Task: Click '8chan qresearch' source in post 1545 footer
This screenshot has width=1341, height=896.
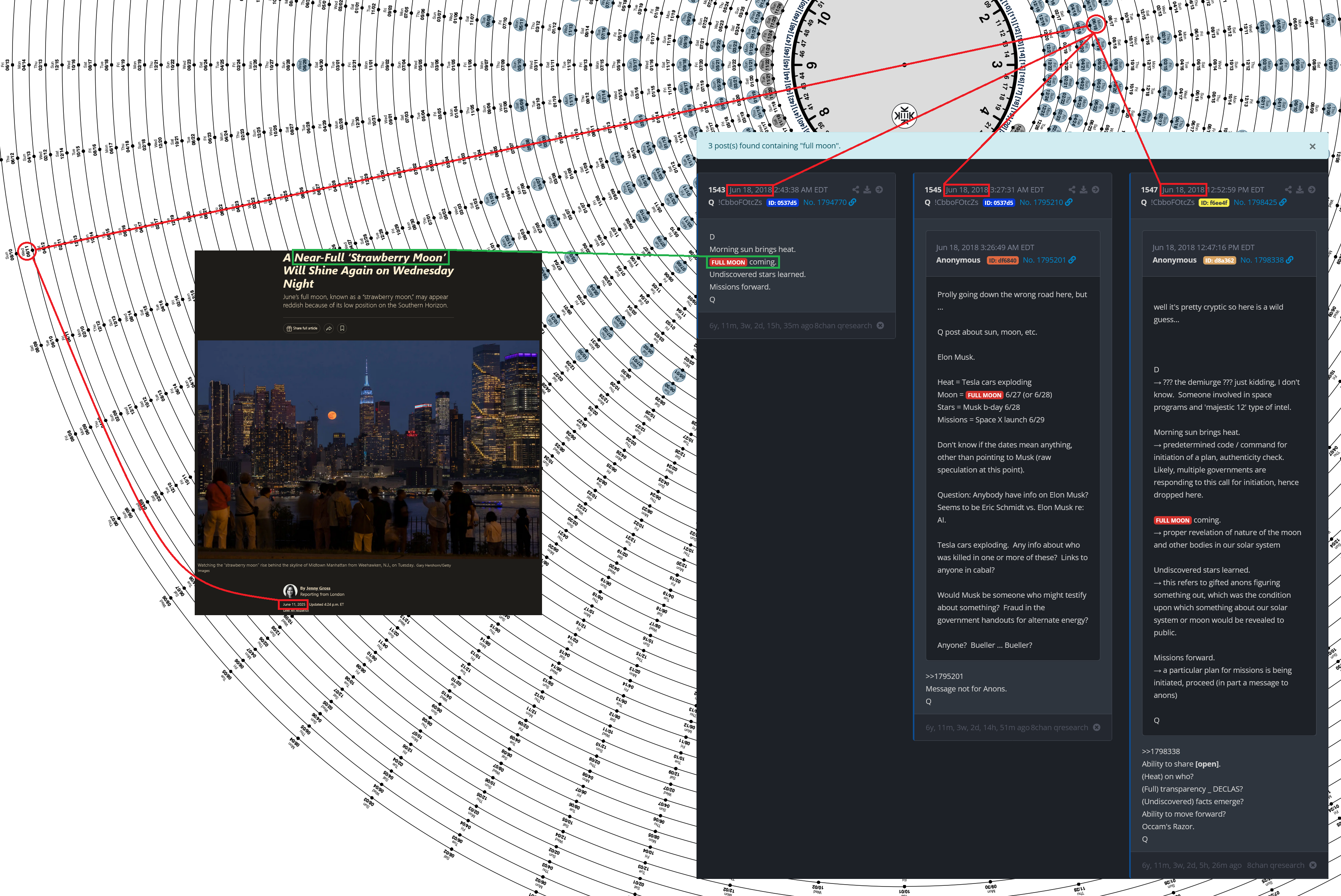Action: pos(1059,728)
